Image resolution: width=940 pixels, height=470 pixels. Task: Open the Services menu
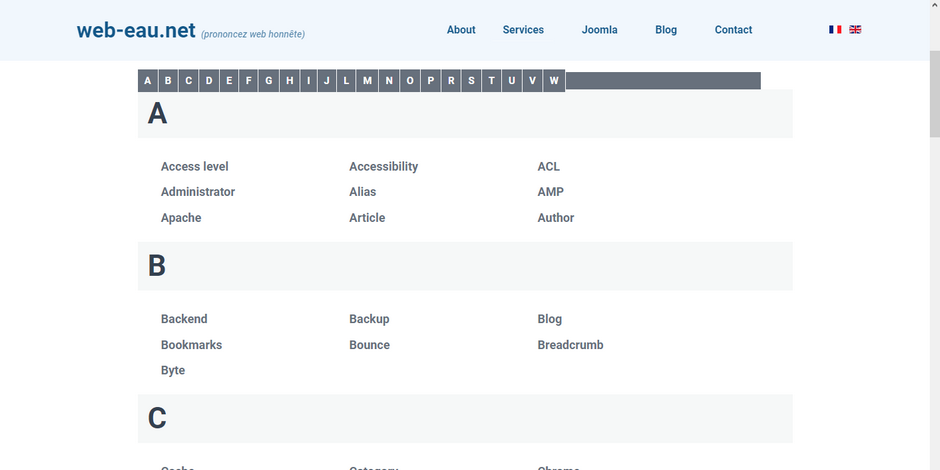coord(523,30)
